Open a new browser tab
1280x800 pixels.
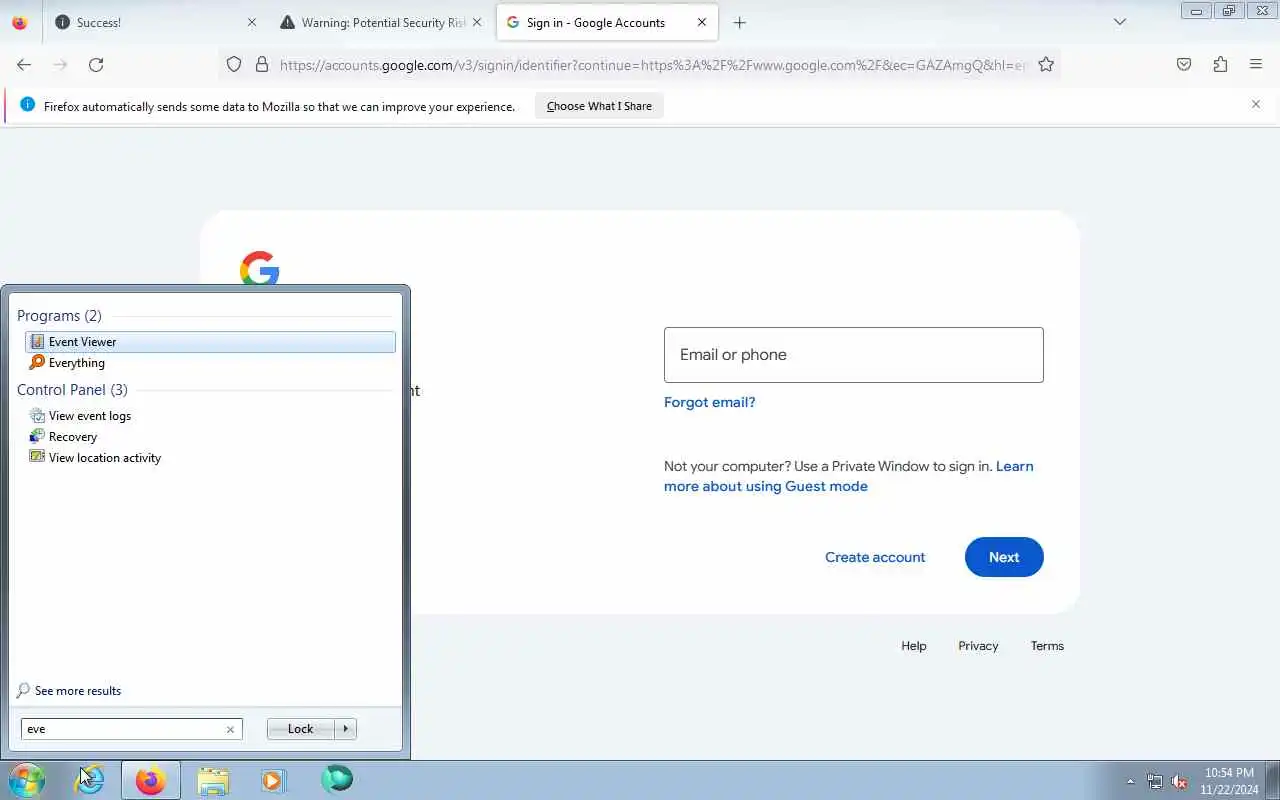point(740,22)
